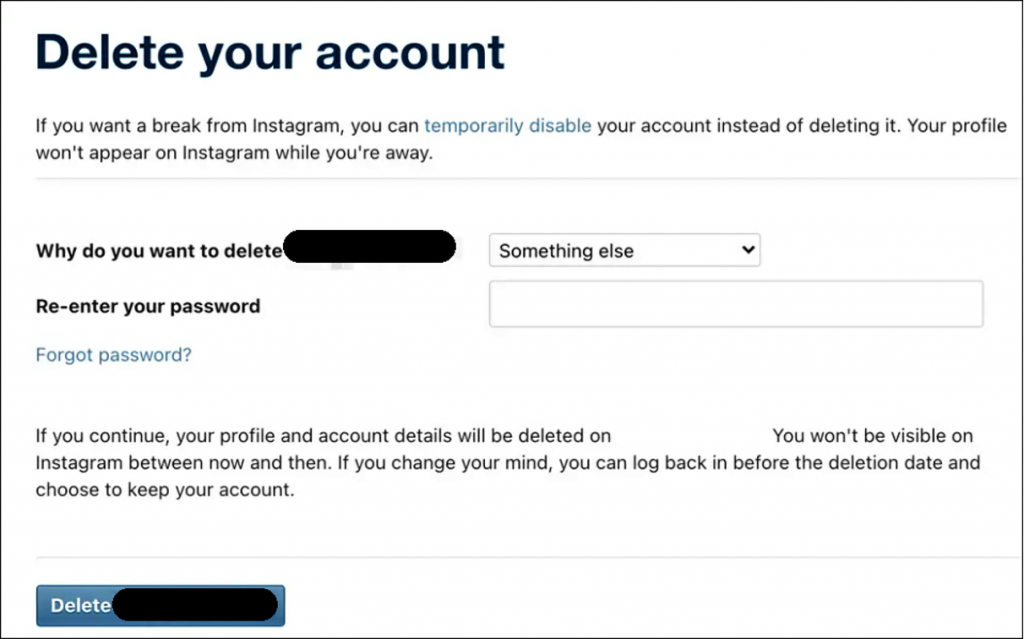
Task: Click the blacked-out name on the Delete button
Action: point(194,605)
